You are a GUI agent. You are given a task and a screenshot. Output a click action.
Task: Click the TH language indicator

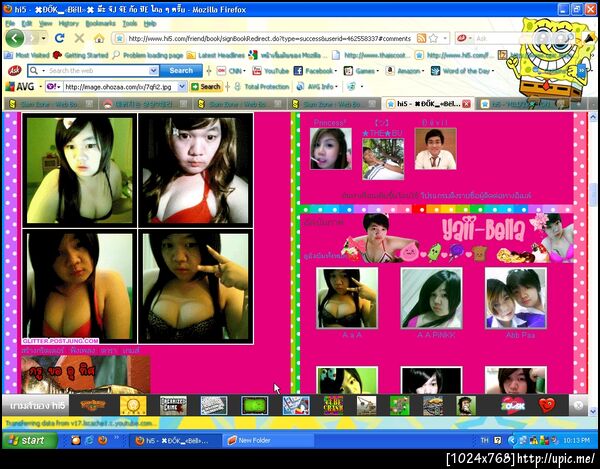click(x=484, y=440)
